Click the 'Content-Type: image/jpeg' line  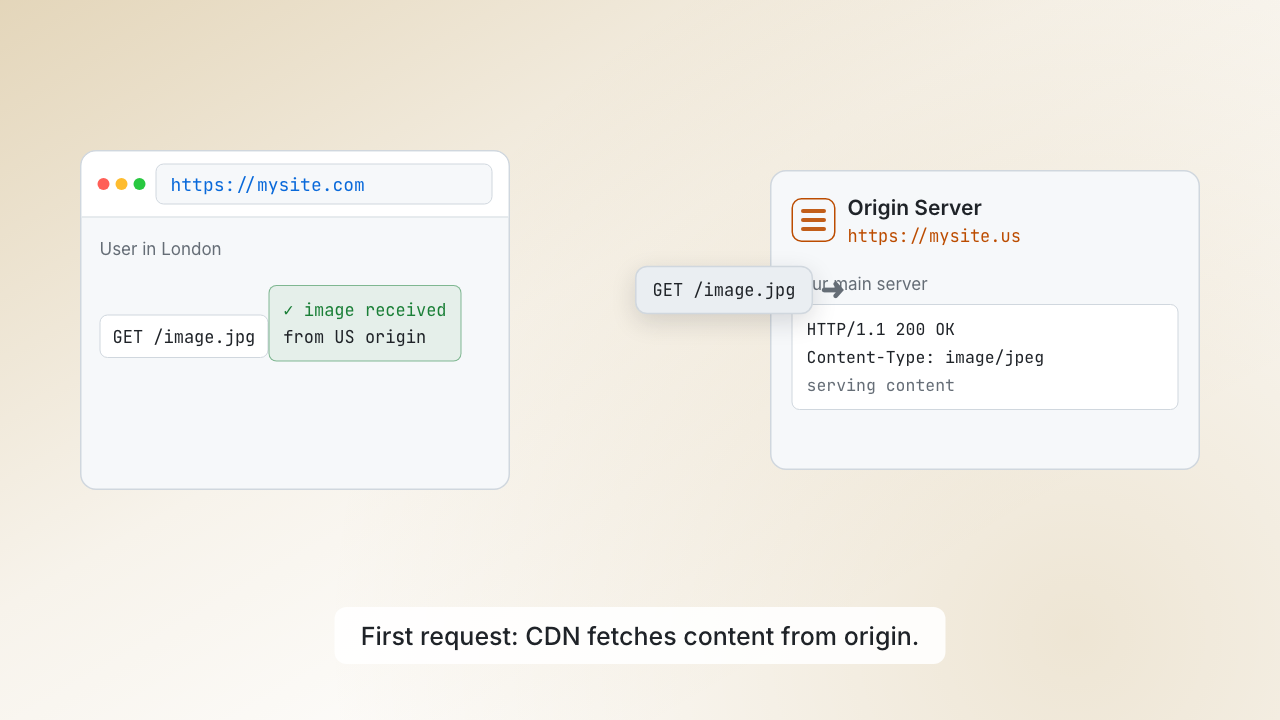[925, 358]
